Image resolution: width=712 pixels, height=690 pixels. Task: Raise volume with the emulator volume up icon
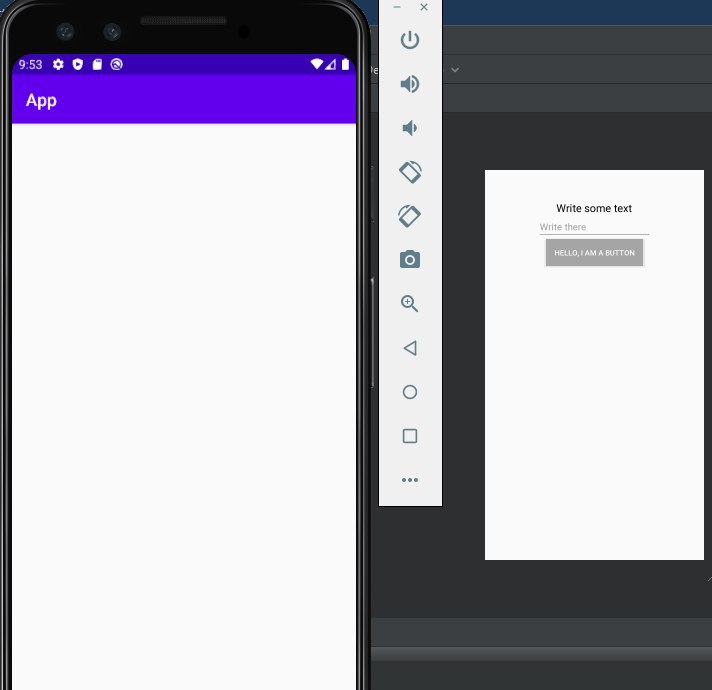[x=410, y=84]
